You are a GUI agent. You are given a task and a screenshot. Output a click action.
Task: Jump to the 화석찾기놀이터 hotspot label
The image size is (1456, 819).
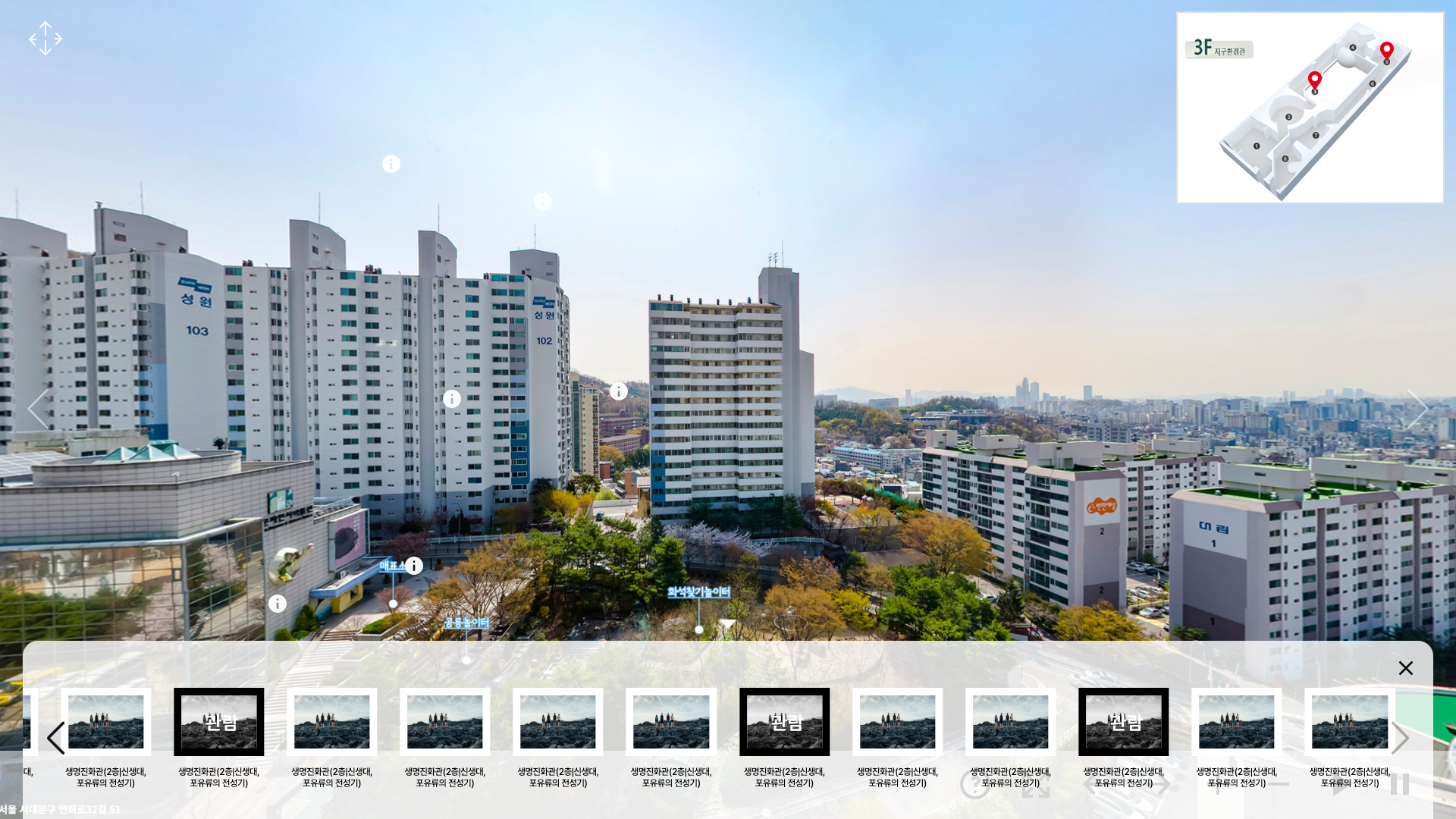pyautogui.click(x=698, y=592)
